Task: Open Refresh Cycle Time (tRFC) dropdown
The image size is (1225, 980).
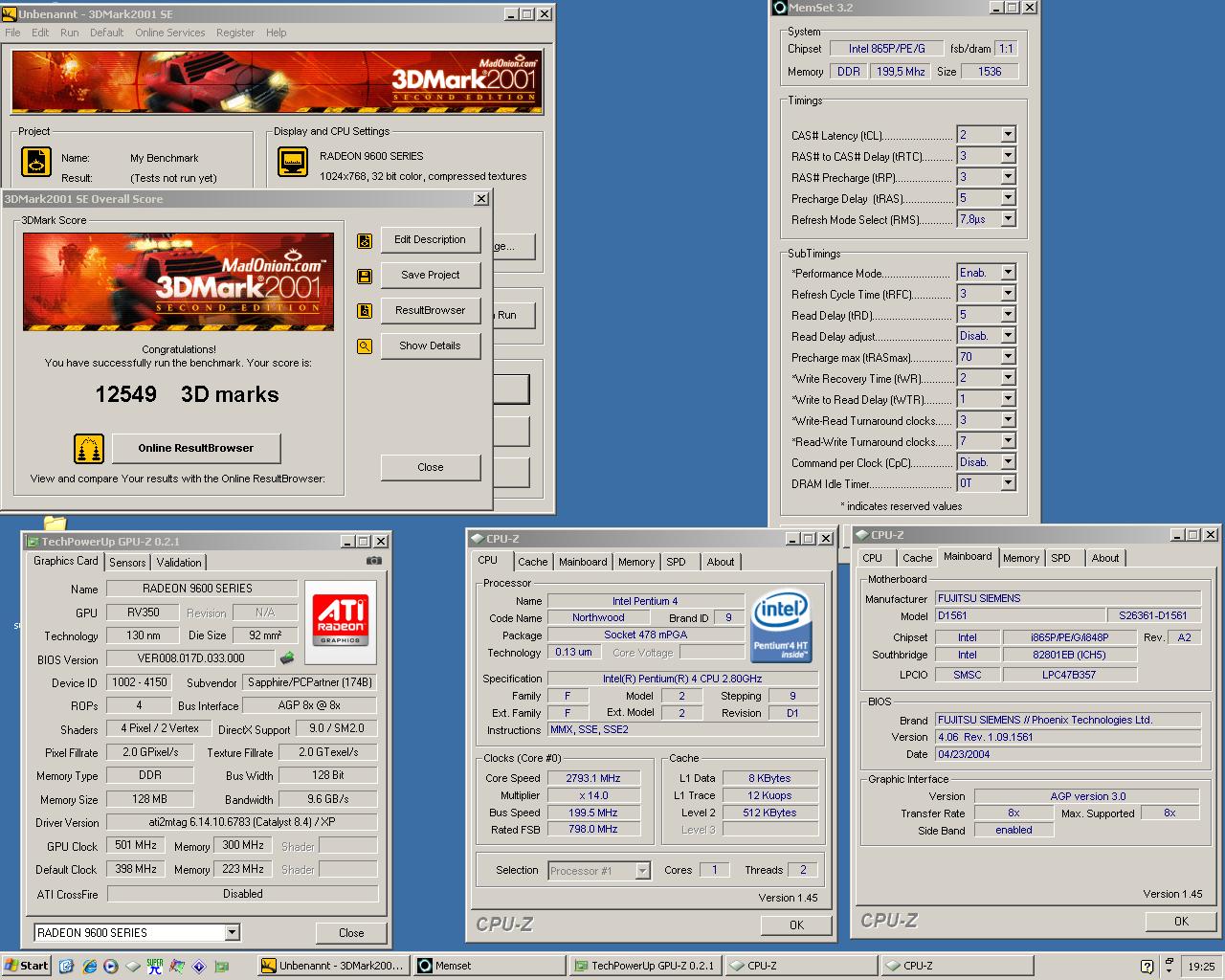Action: [x=1008, y=294]
